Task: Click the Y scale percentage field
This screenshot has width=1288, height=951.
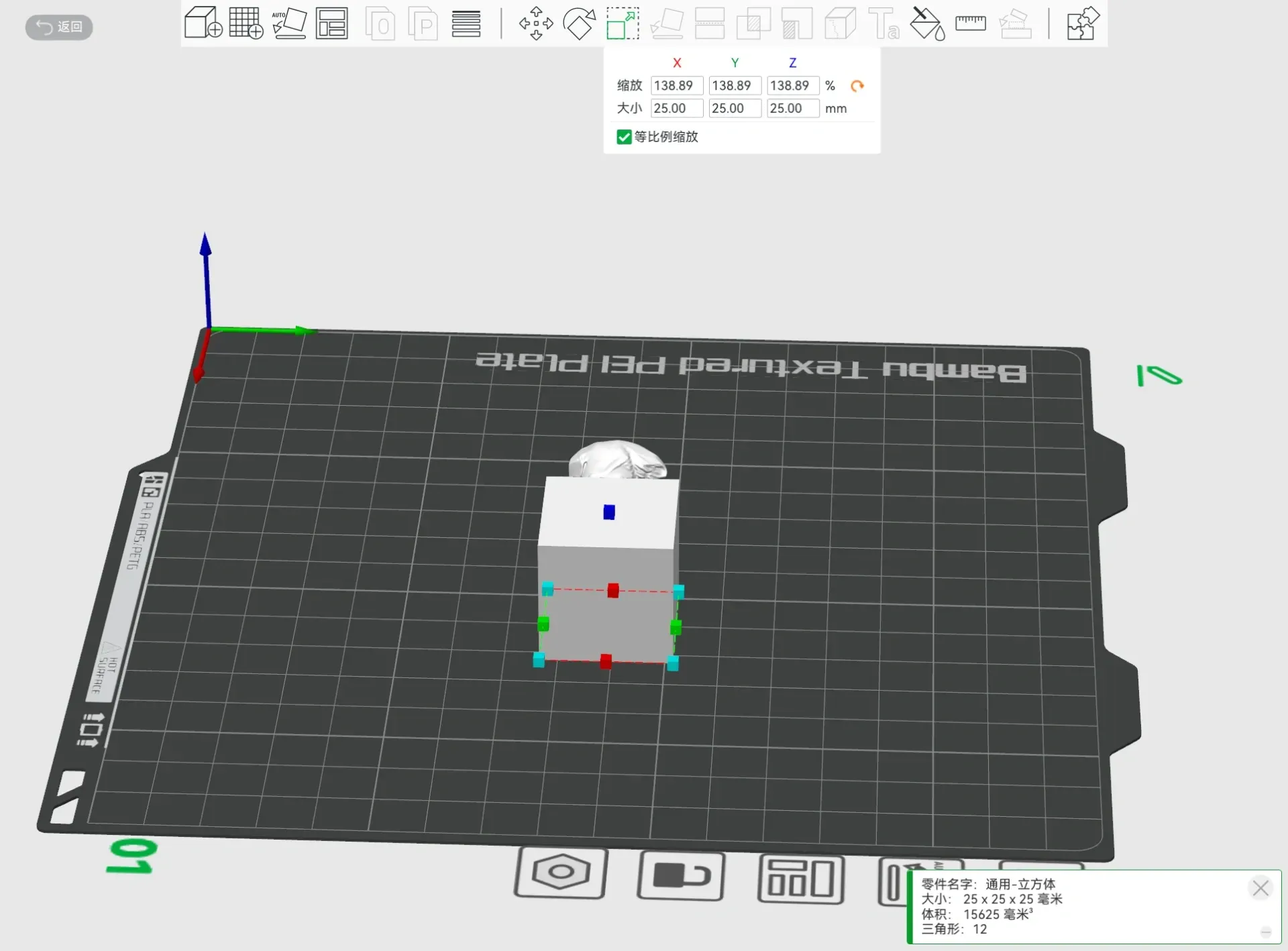Action: pyautogui.click(x=734, y=86)
